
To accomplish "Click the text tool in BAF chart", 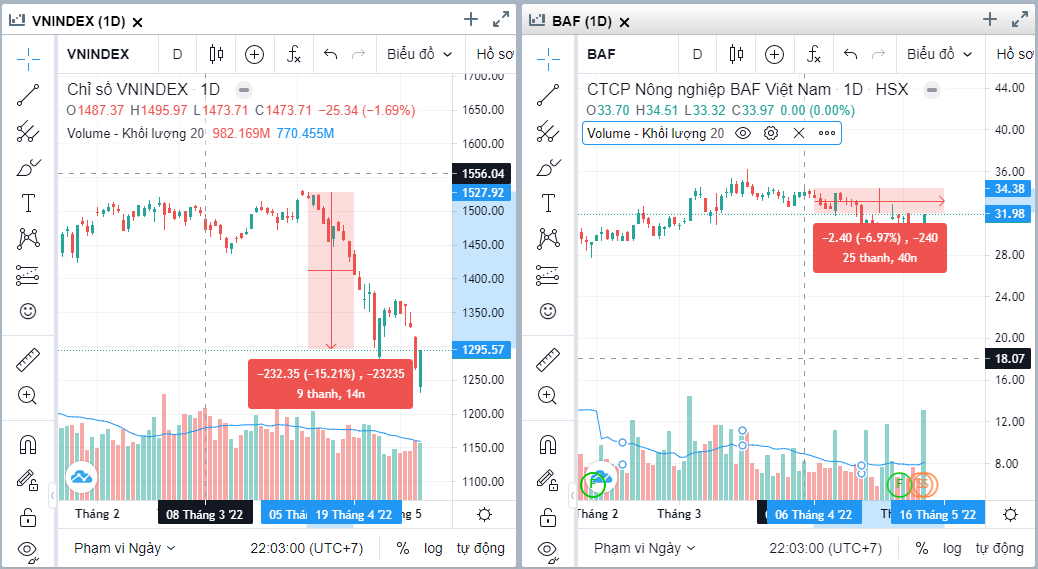I will click(x=548, y=203).
